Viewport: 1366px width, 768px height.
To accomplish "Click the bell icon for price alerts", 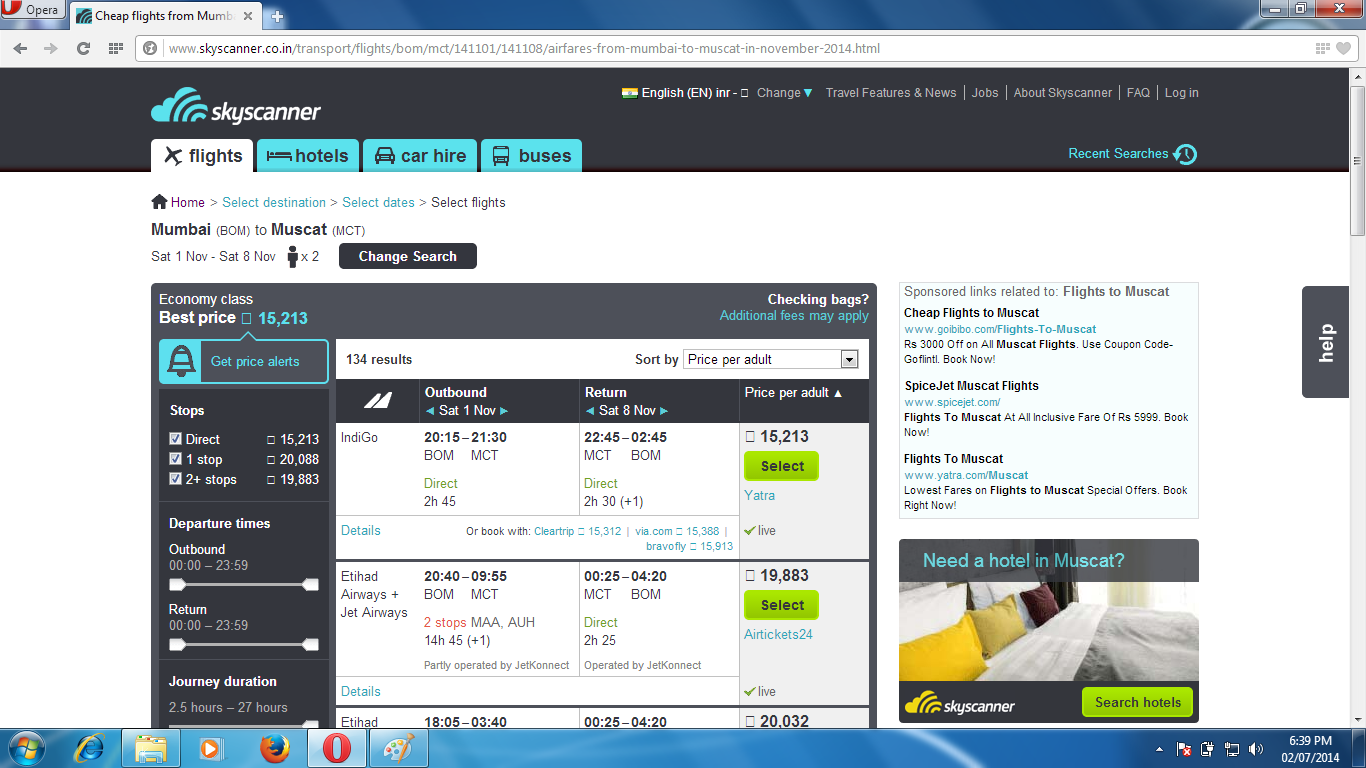I will coord(182,361).
